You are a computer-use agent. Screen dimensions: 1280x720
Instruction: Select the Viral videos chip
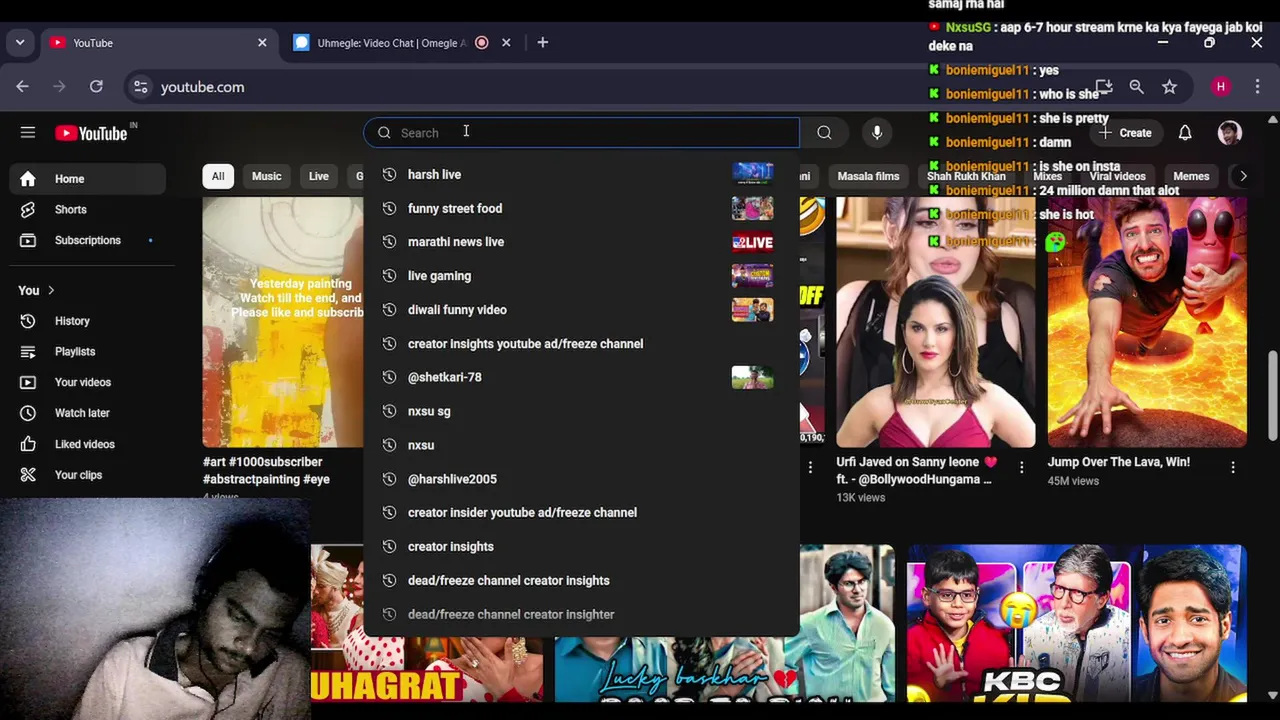click(x=1118, y=176)
